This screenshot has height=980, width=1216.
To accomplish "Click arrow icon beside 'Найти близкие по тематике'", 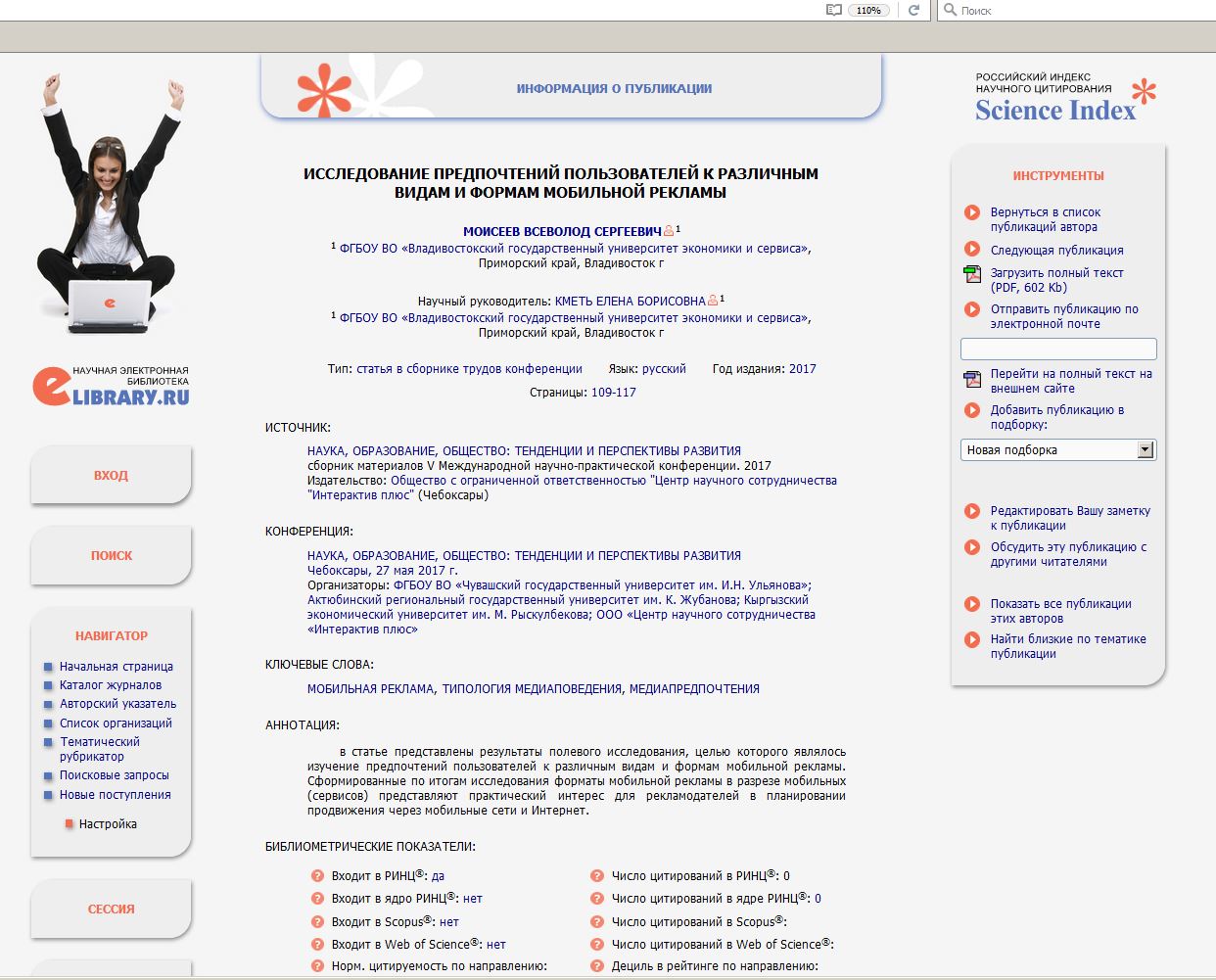I will (972, 639).
